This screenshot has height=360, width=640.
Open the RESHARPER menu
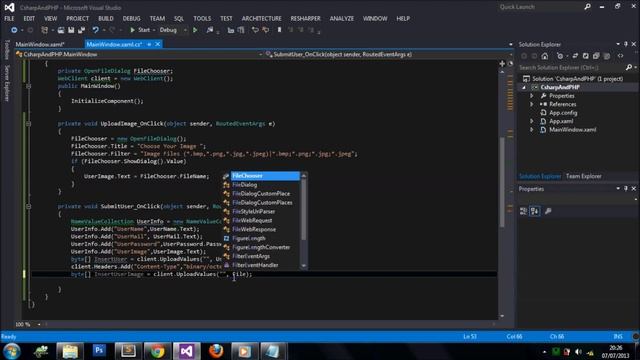coord(306,18)
